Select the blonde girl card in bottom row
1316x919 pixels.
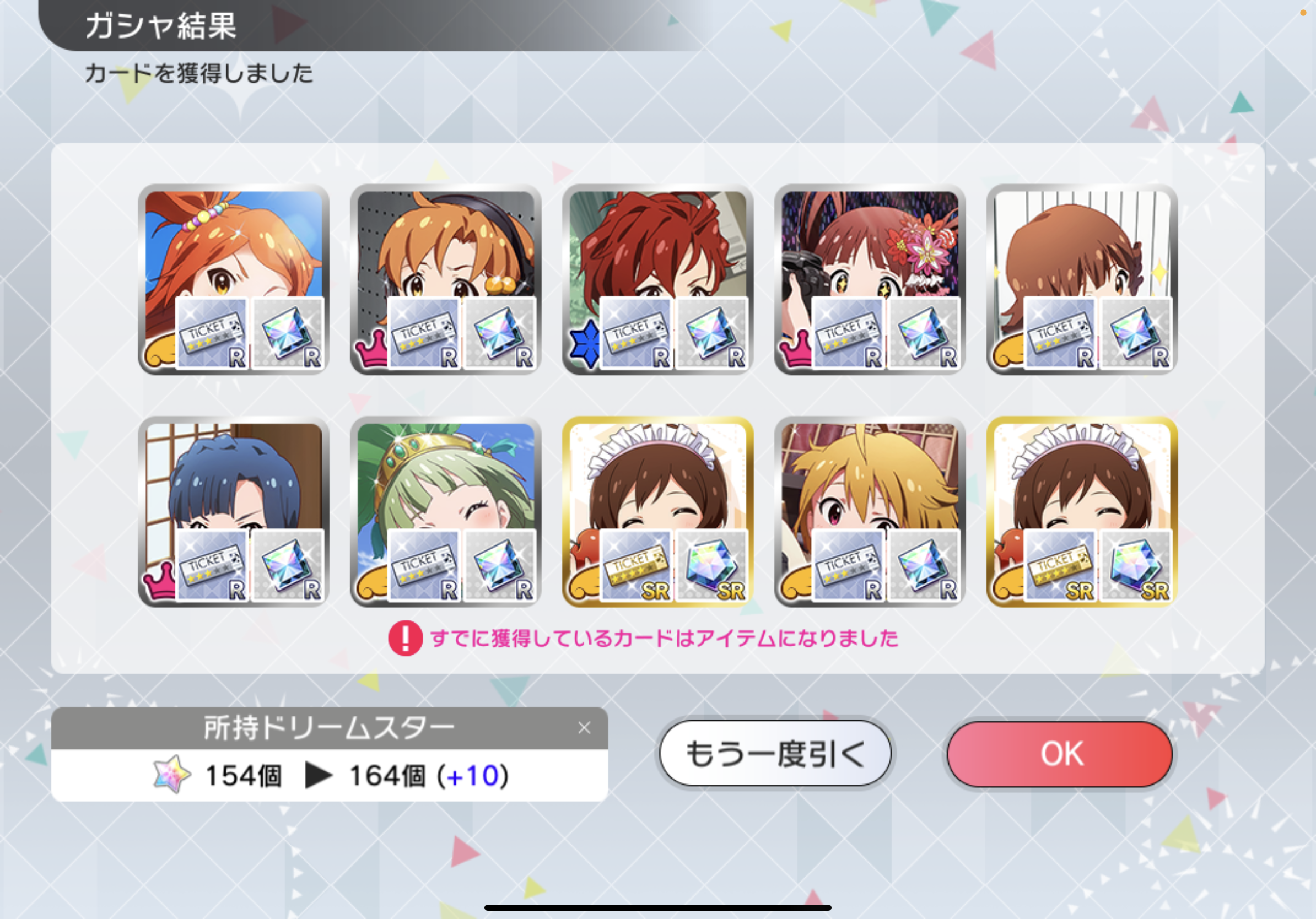click(870, 511)
